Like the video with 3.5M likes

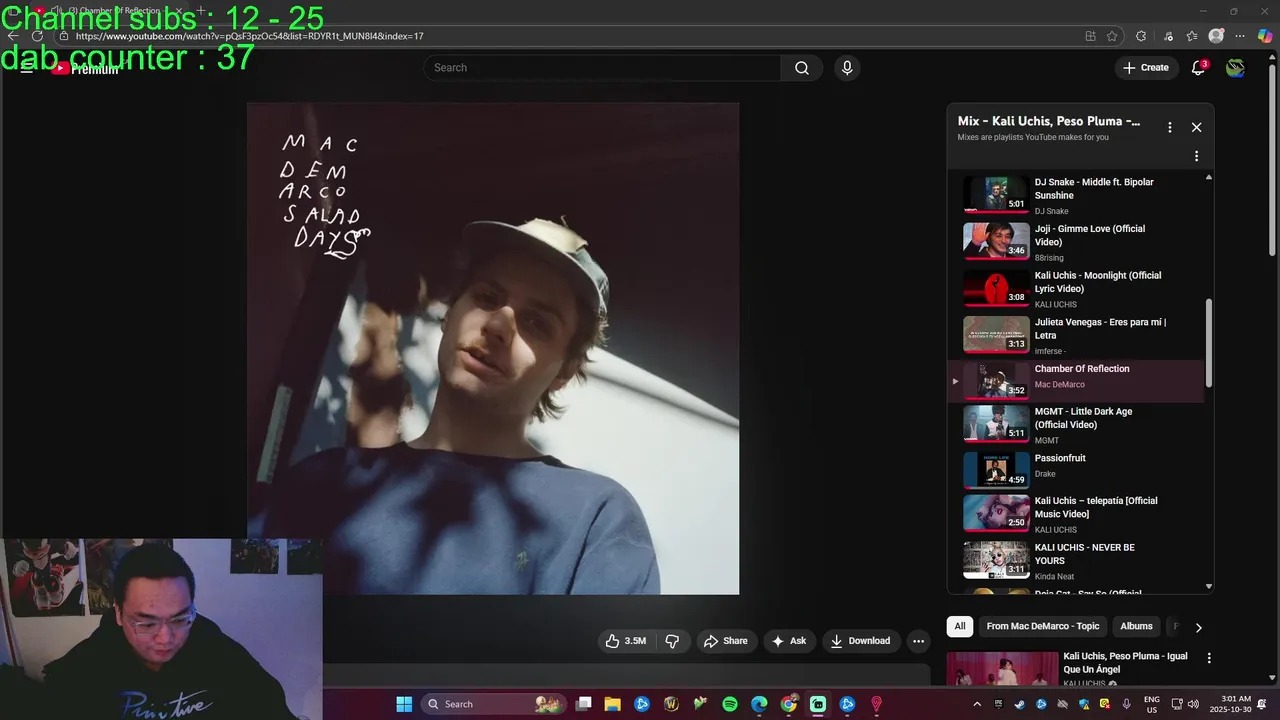pyautogui.click(x=626, y=641)
